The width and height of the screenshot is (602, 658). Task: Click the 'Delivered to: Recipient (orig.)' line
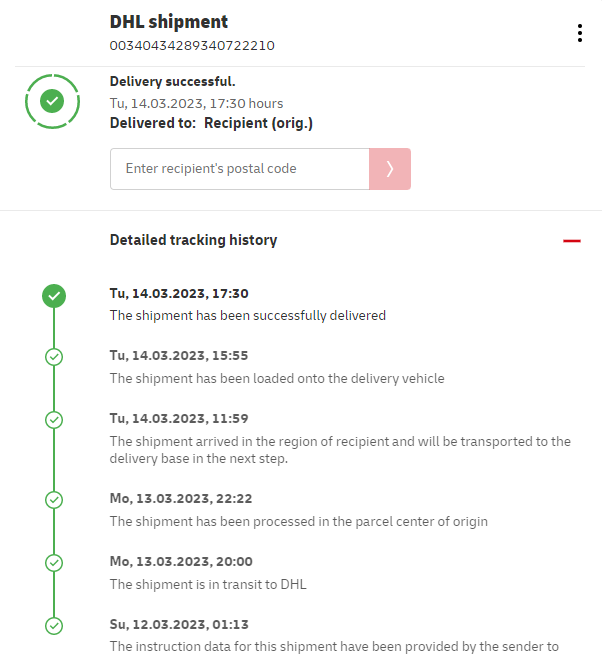click(211, 123)
